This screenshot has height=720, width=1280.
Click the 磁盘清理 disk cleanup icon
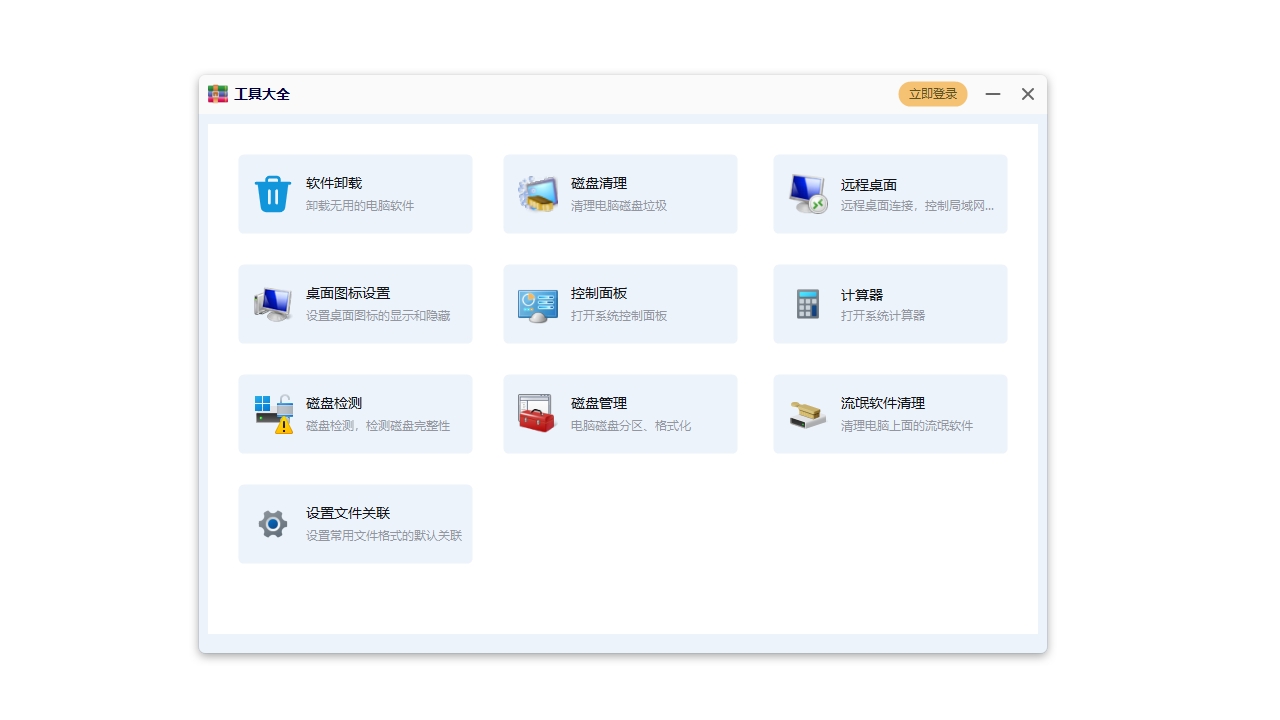pyautogui.click(x=537, y=194)
